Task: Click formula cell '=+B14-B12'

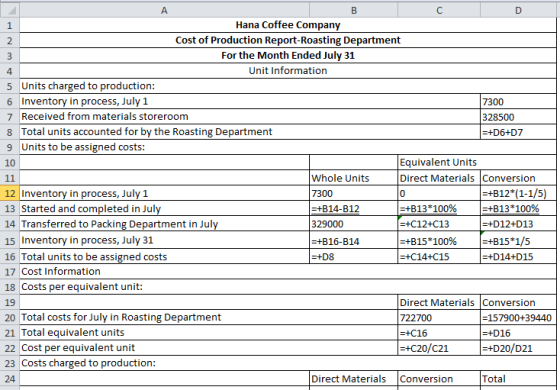Action: click(354, 208)
